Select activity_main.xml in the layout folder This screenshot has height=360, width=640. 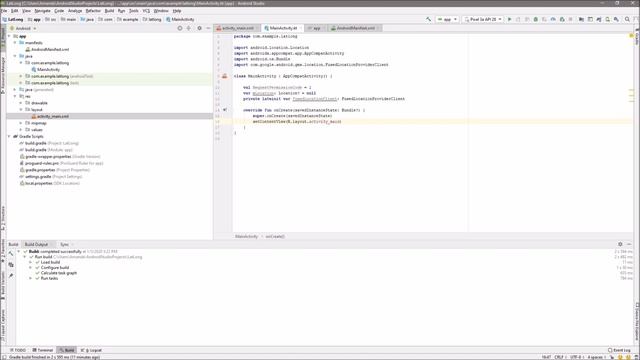click(50, 116)
